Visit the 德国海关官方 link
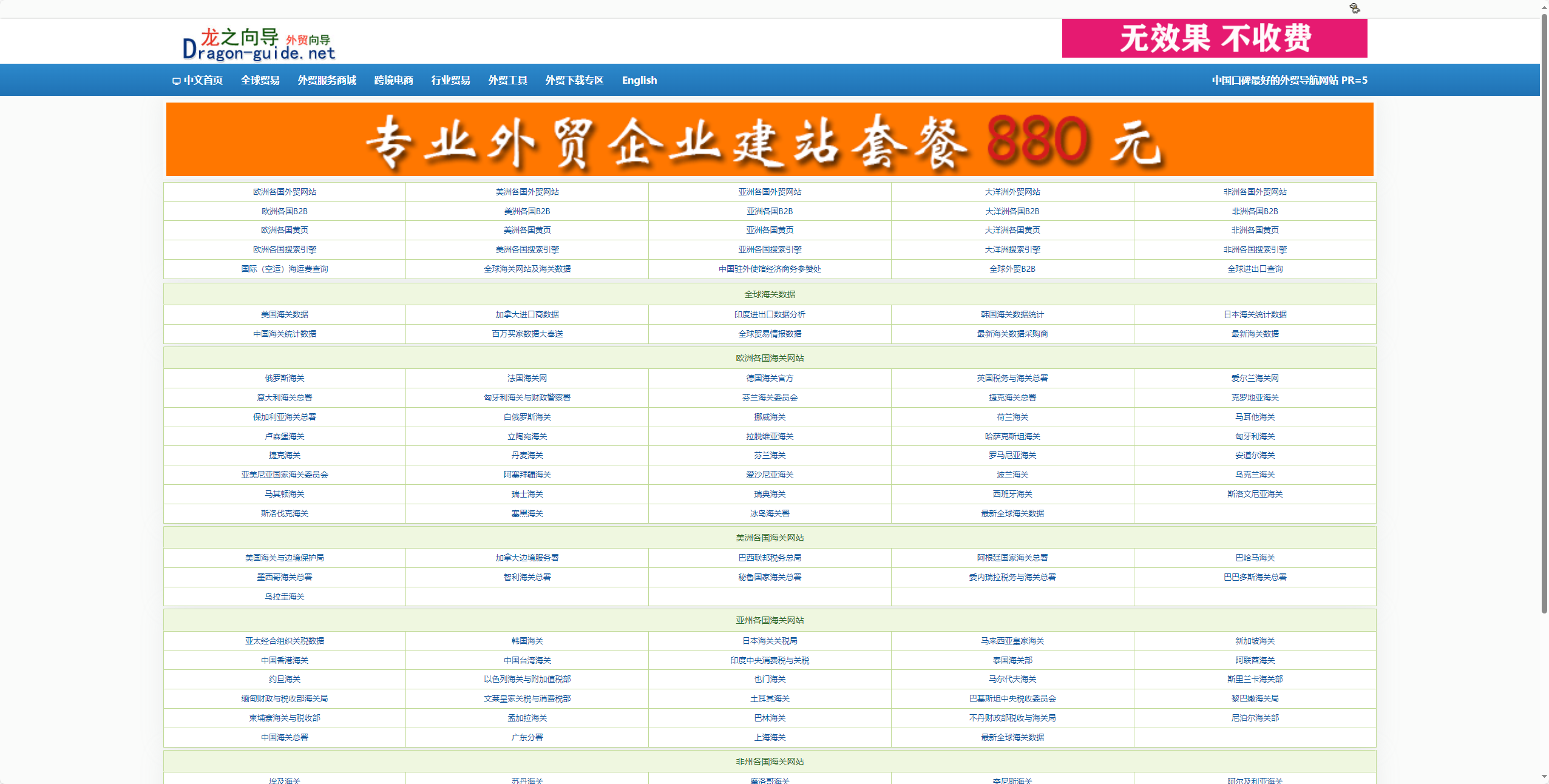 pos(769,378)
